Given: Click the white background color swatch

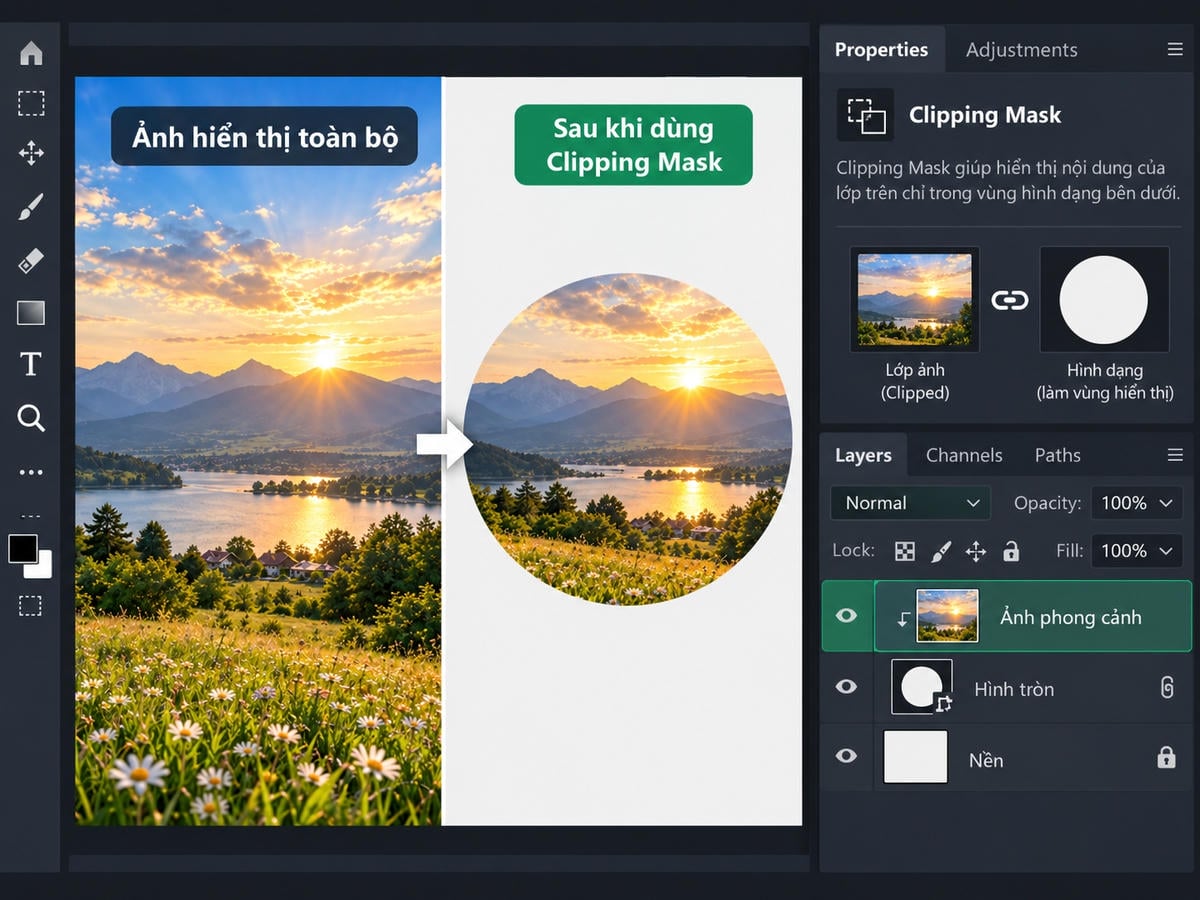Looking at the screenshot, I should (41, 568).
